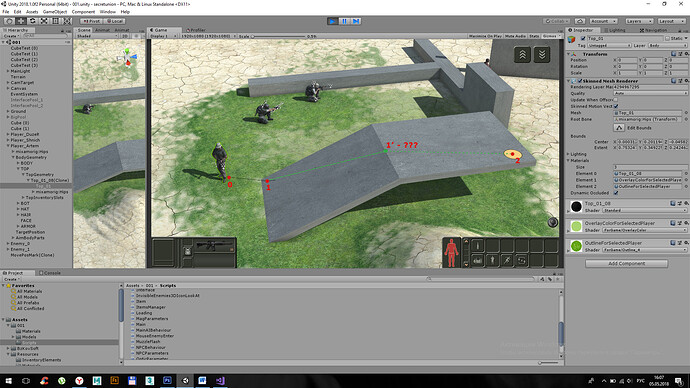This screenshot has height=388, width=690.
Task: Click Edit Bounds icon button
Action: (x=619, y=128)
